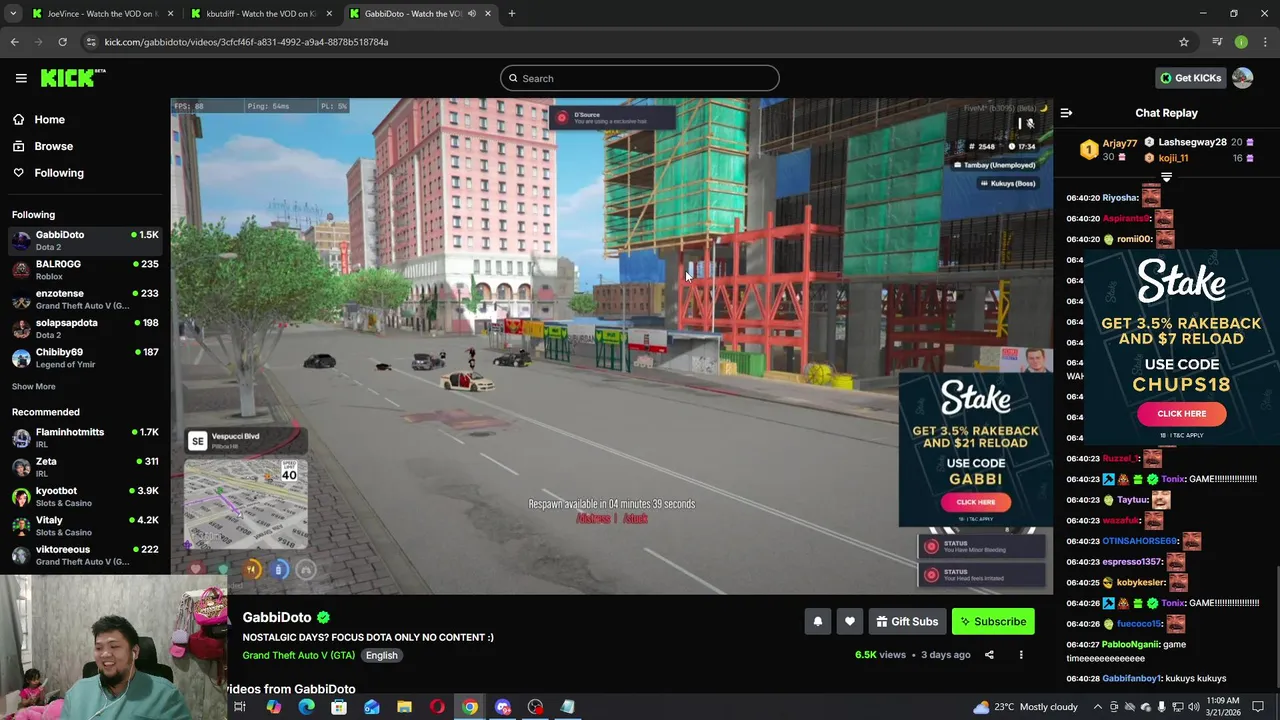1280x720 pixels.
Task: Open Home in the sidebar
Action: click(49, 119)
